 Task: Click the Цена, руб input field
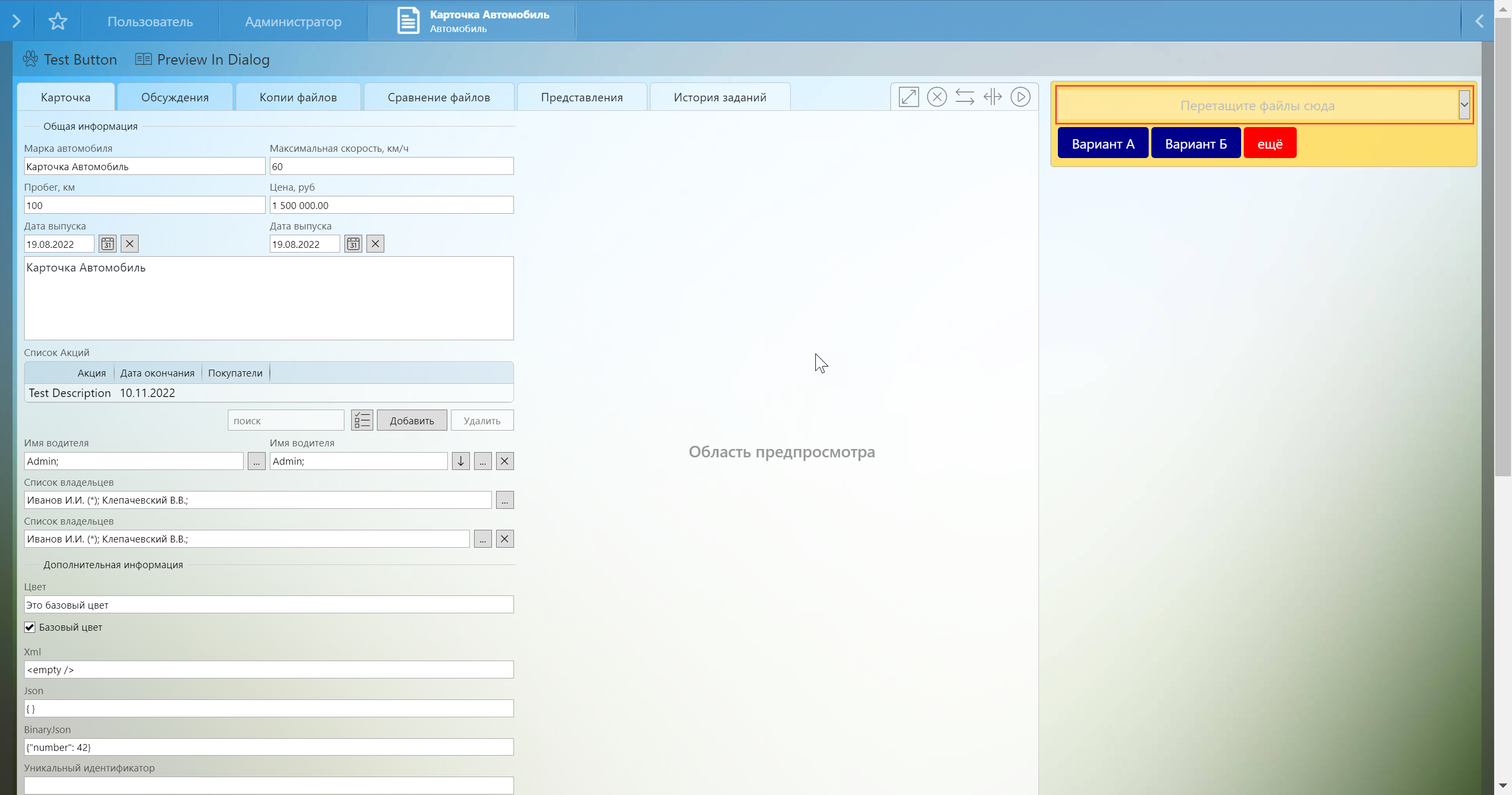point(392,205)
